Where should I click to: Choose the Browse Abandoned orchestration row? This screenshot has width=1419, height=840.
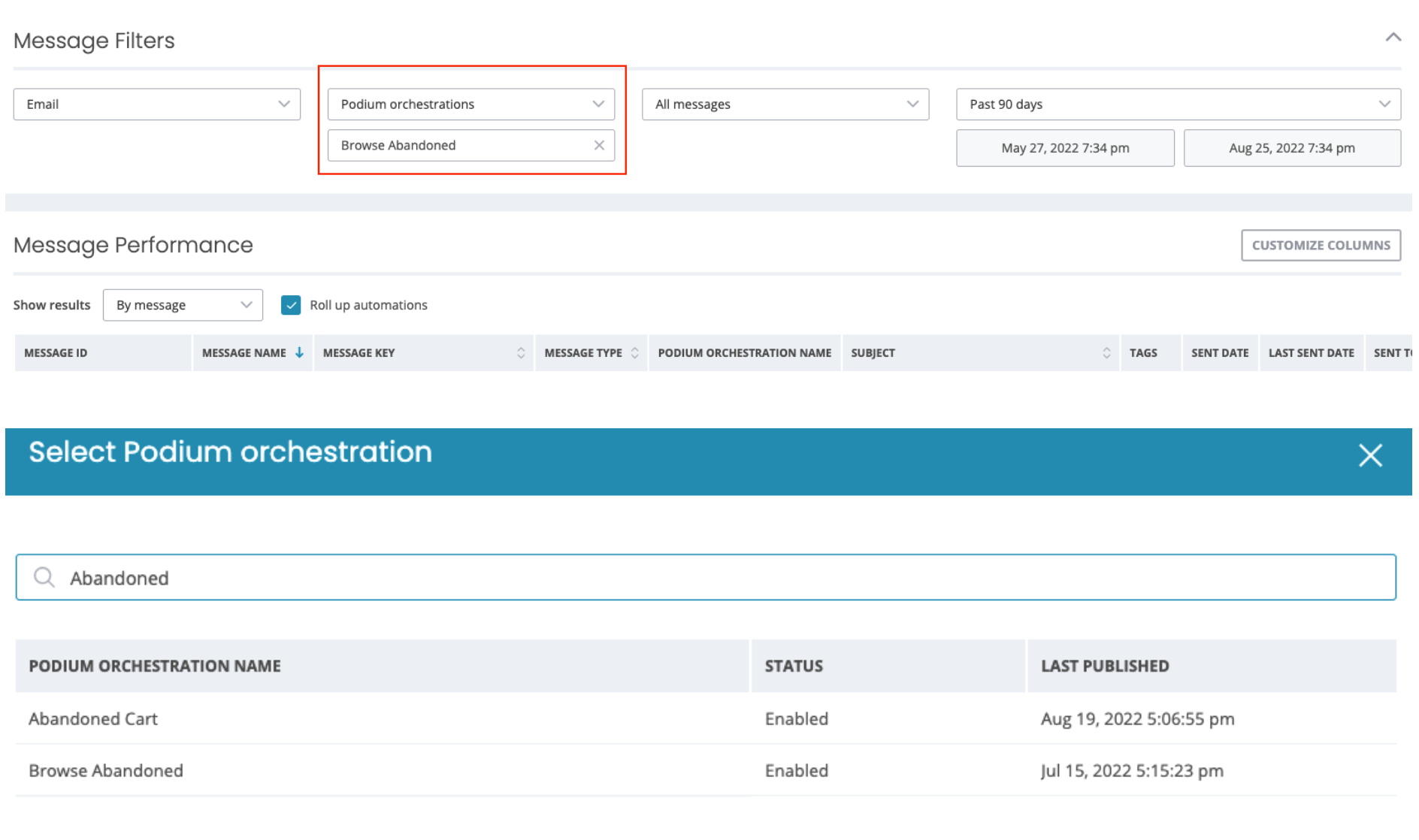click(106, 771)
